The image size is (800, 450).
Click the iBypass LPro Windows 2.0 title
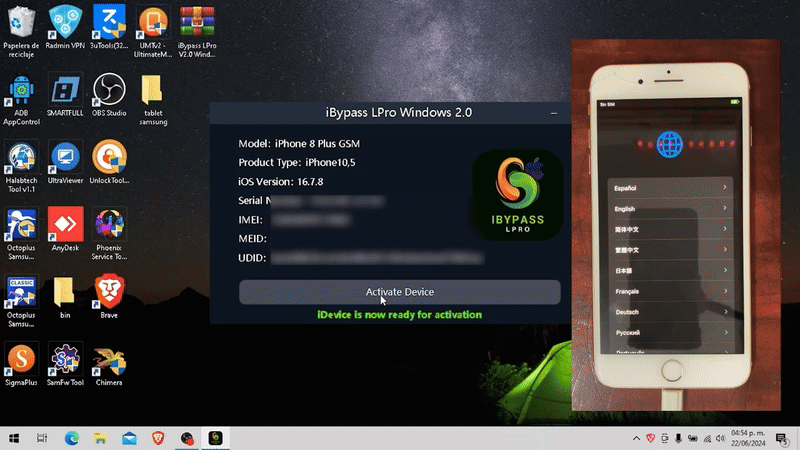(399, 113)
